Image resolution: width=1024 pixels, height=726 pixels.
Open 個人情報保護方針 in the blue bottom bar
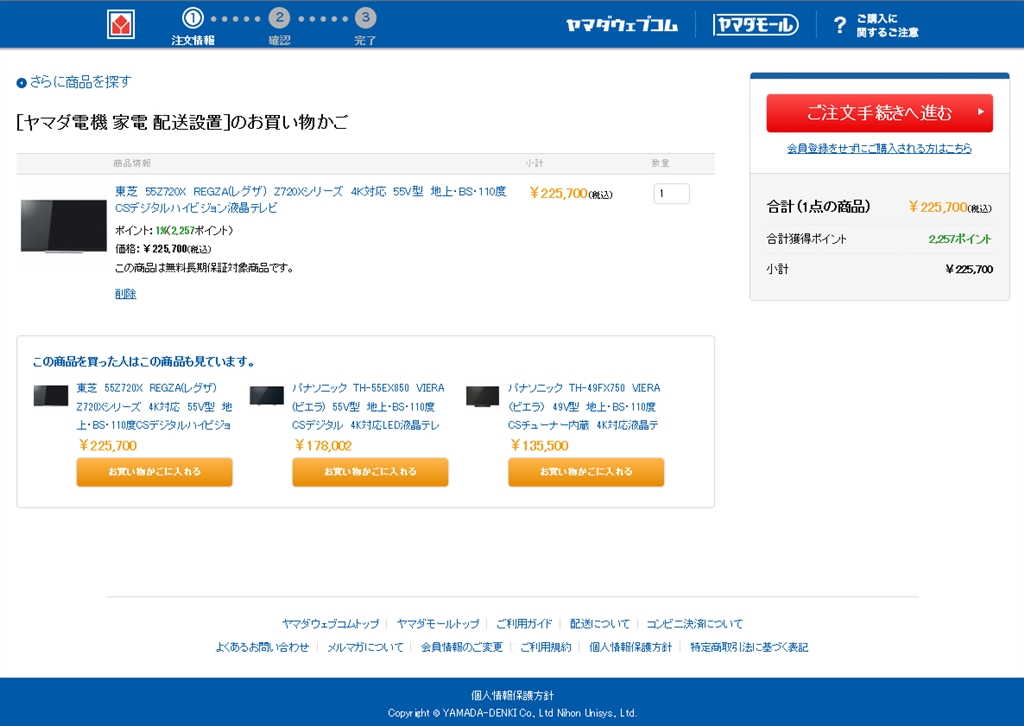(513, 695)
